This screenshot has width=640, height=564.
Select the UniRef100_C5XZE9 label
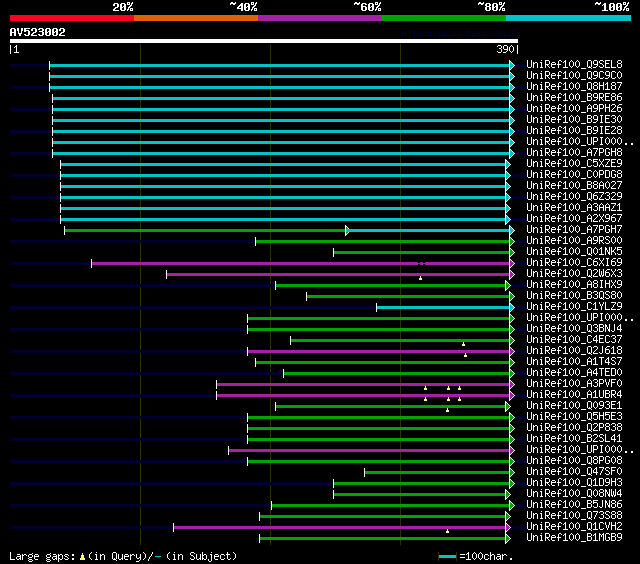click(574, 164)
